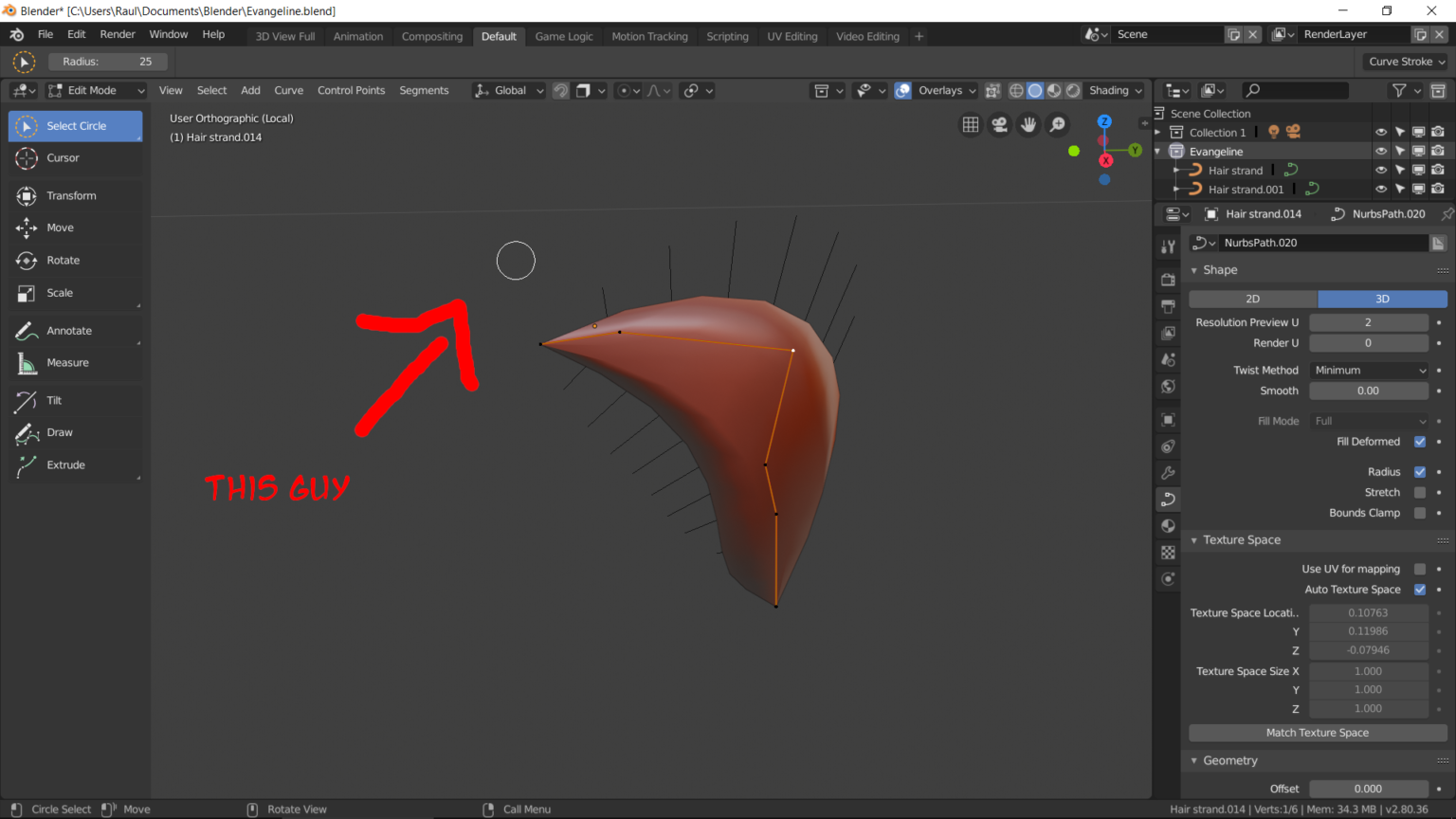Open Material properties sphere icon
The height and width of the screenshot is (819, 1456).
click(x=1167, y=525)
